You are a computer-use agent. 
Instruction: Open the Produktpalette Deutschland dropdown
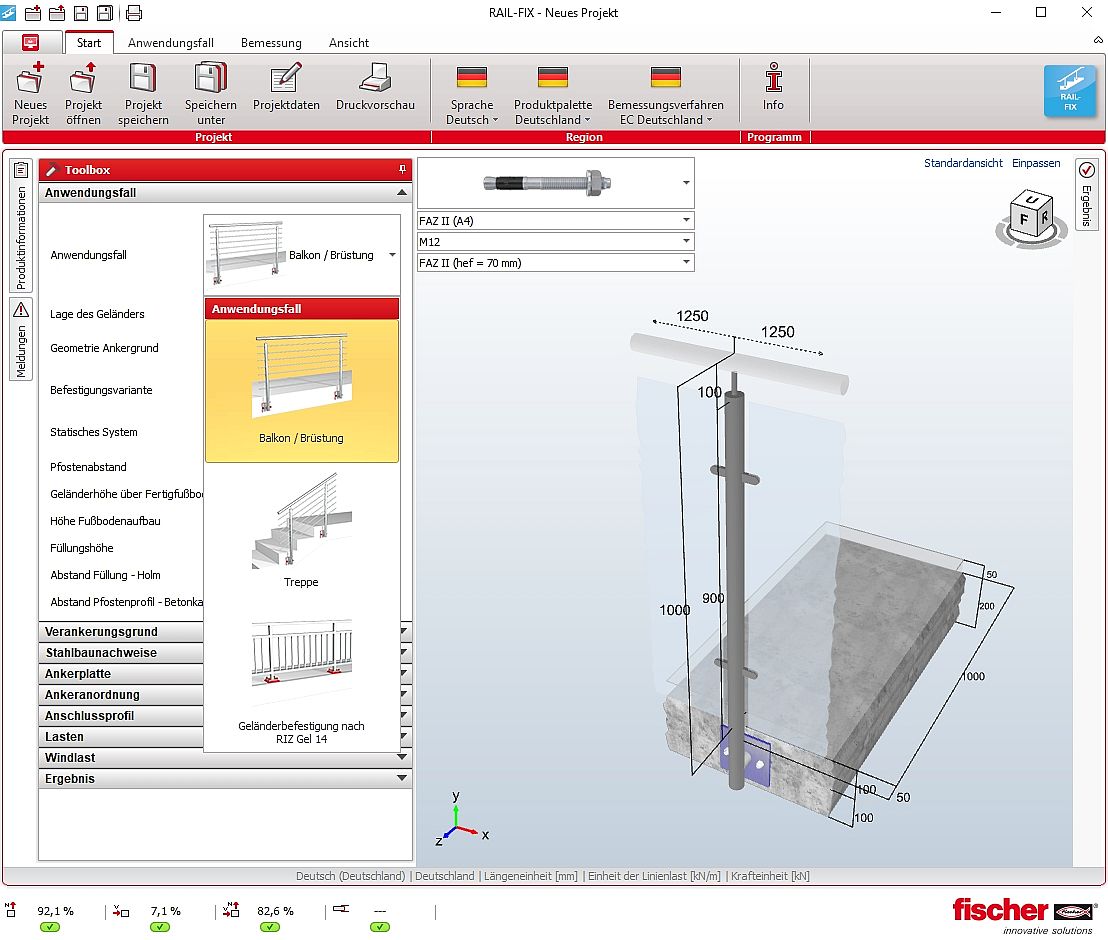click(x=553, y=96)
